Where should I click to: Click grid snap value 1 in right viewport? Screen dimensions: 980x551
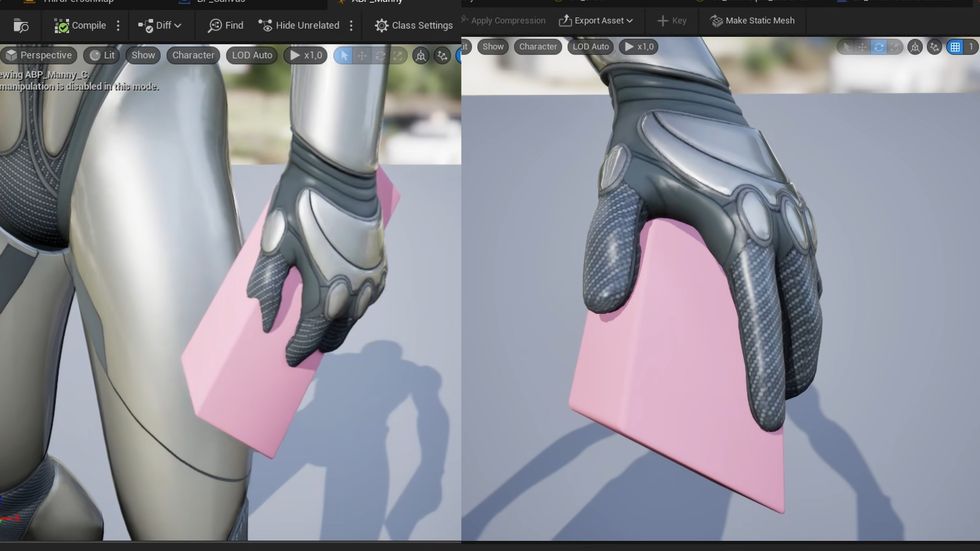click(971, 47)
